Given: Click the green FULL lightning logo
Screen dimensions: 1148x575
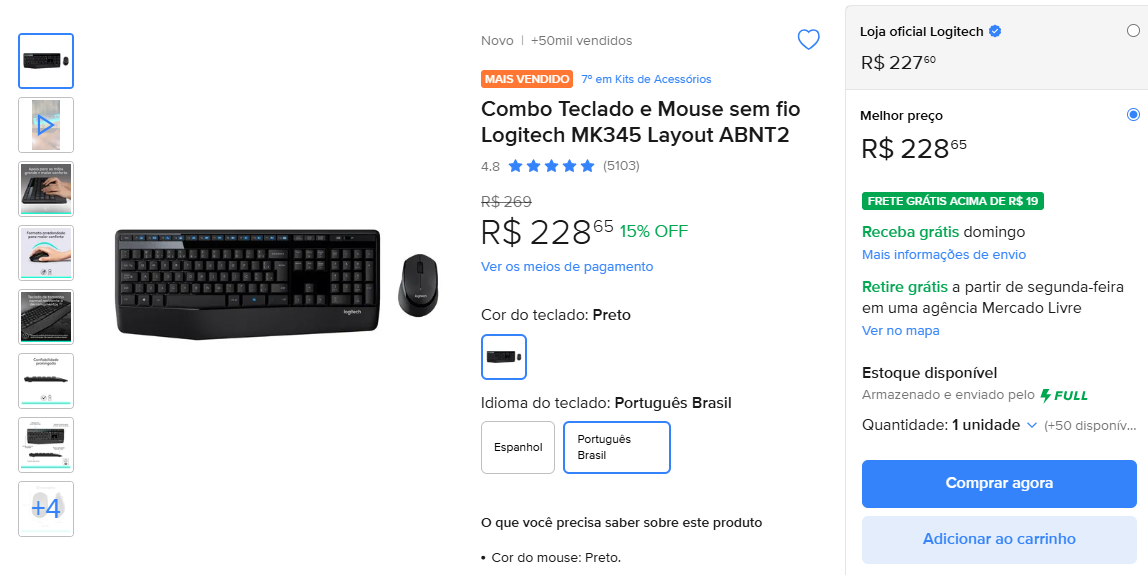Looking at the screenshot, I should (1064, 395).
